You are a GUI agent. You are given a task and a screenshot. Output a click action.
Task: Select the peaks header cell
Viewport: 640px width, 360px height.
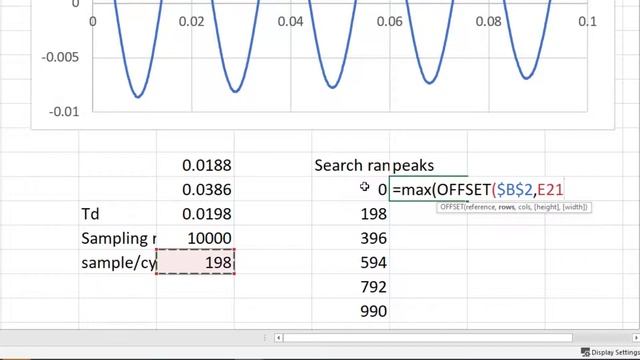point(428,165)
